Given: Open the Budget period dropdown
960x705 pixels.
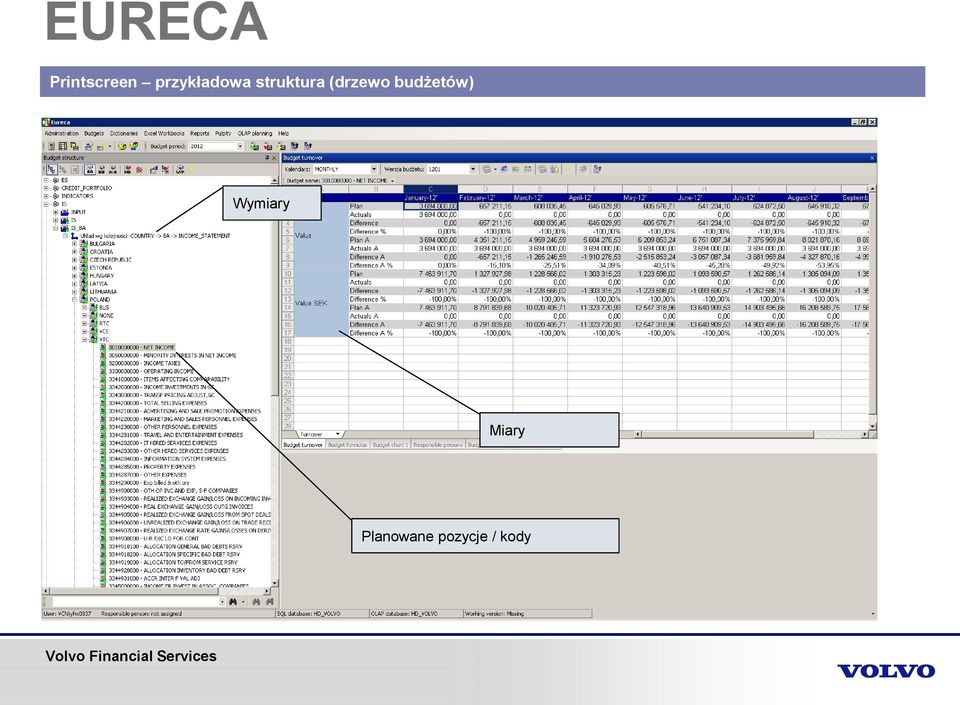Looking at the screenshot, I should click(240, 146).
